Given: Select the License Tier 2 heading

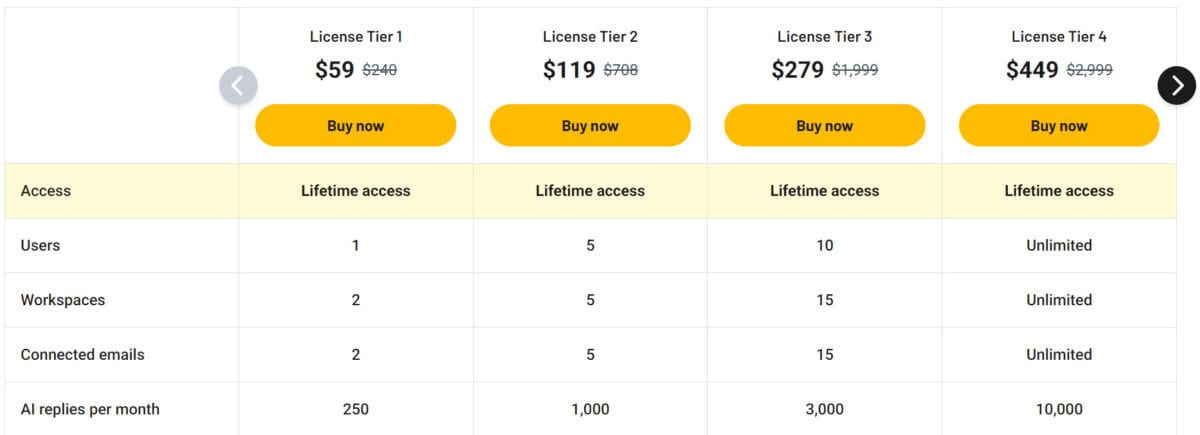Looking at the screenshot, I should (590, 37).
